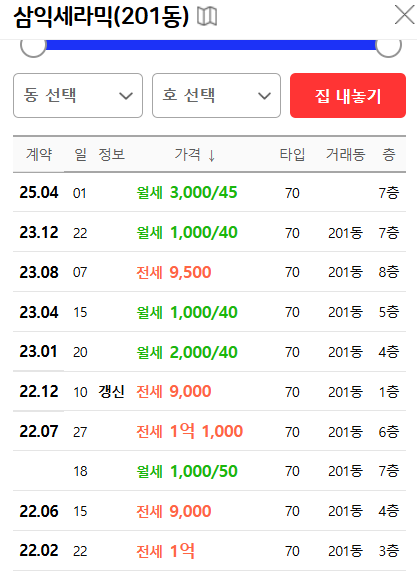Click the left slider handle

[x=33, y=46]
